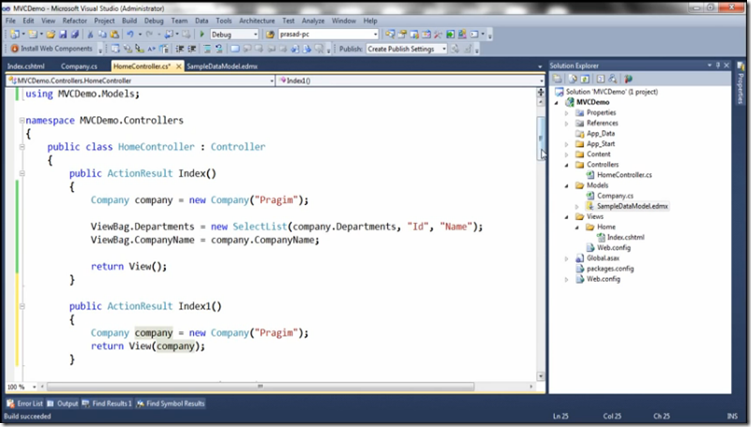Refresh Solution Explorer with Refresh icon
The height and width of the screenshot is (427, 751).
tap(585, 79)
